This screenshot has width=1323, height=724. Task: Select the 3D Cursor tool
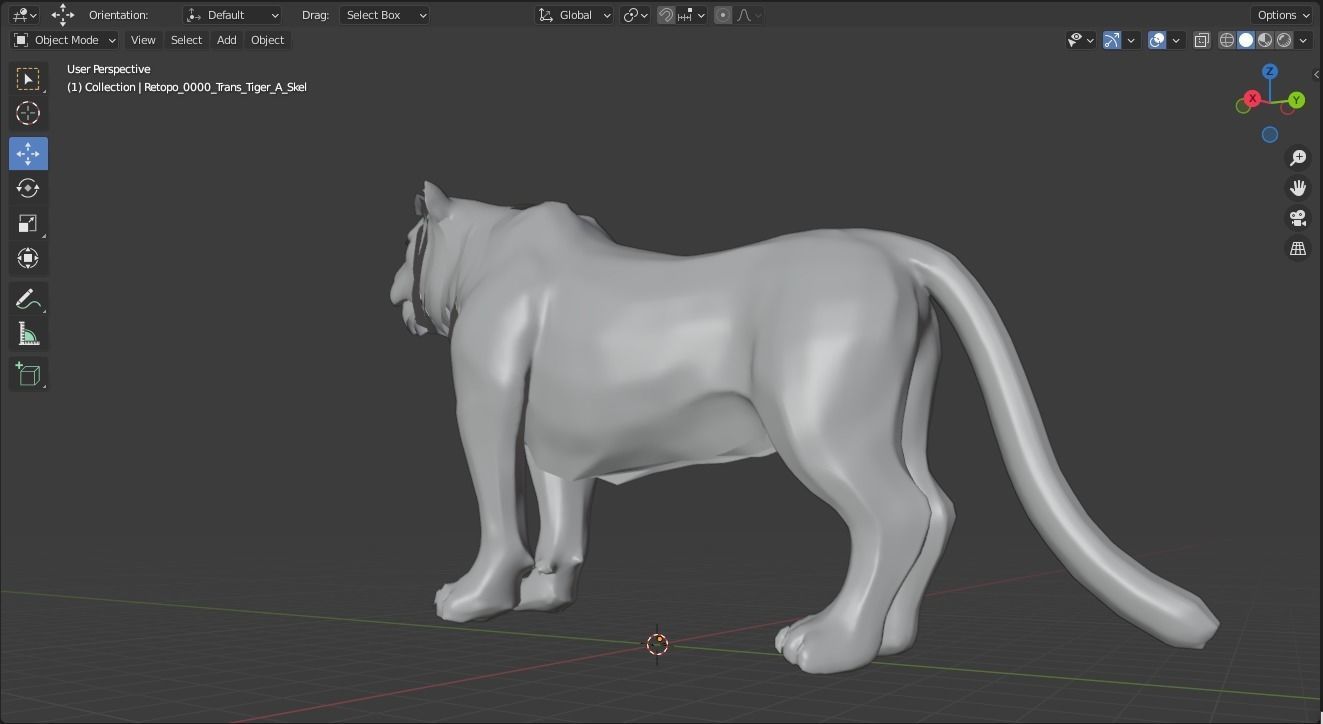pos(28,113)
